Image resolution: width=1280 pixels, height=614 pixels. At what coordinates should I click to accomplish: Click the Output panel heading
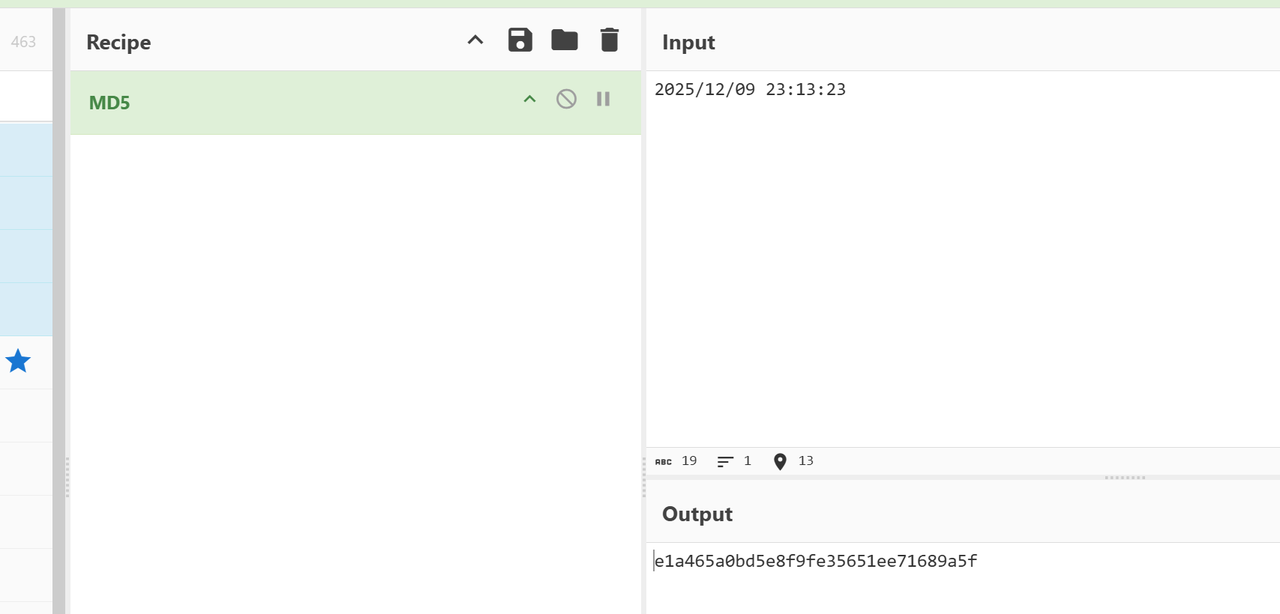click(697, 514)
